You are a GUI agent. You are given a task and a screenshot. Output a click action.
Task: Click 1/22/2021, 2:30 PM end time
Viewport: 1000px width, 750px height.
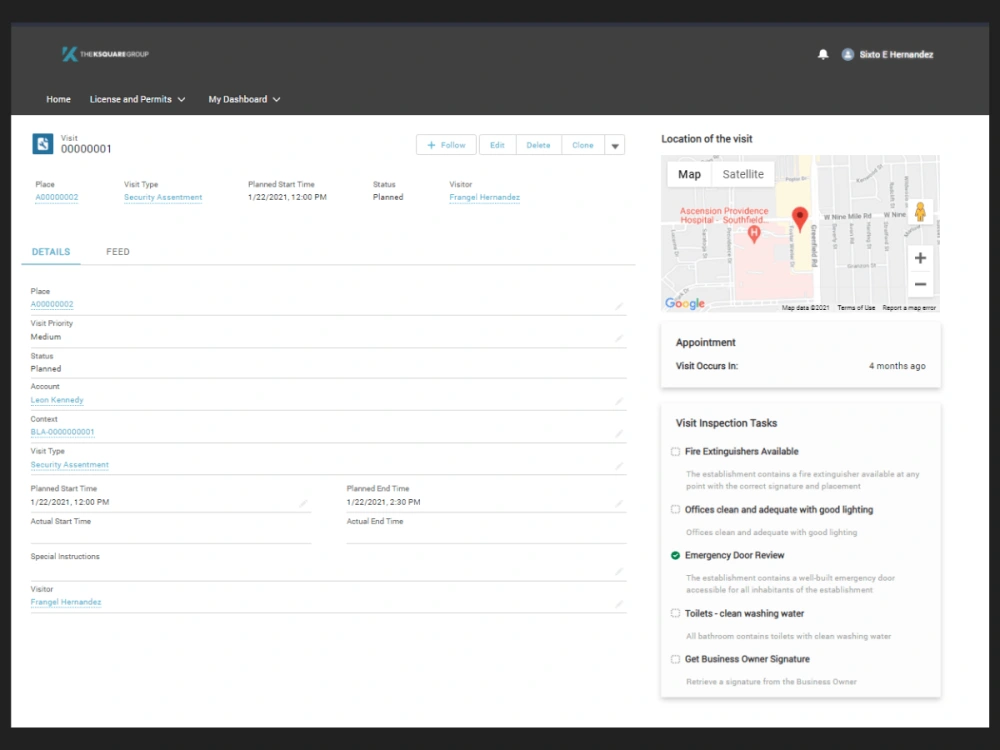click(x=383, y=503)
